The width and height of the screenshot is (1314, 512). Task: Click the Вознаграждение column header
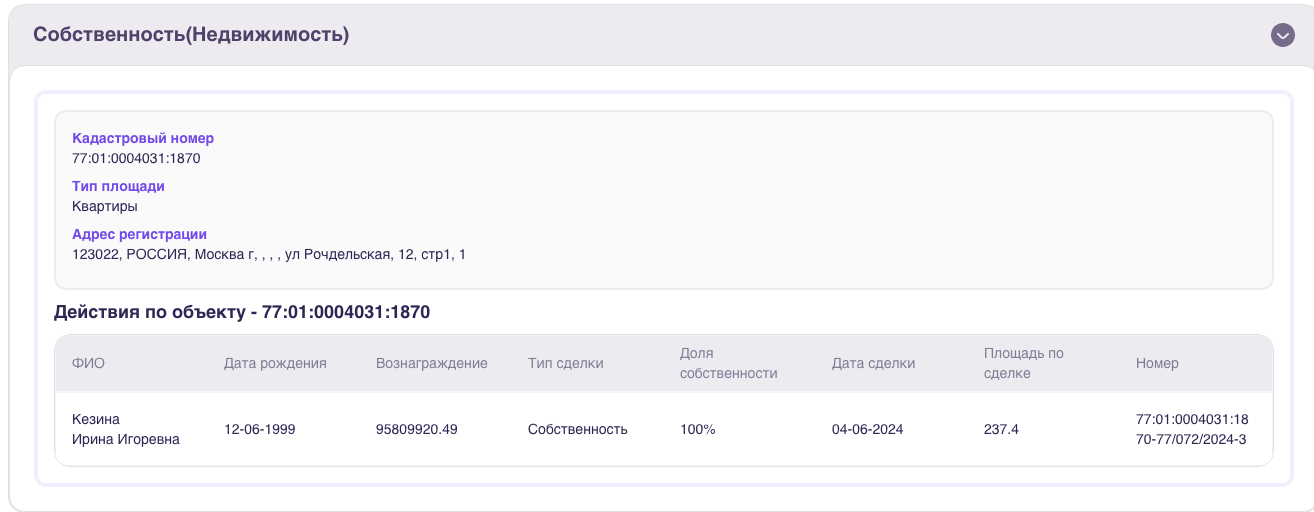coord(432,363)
